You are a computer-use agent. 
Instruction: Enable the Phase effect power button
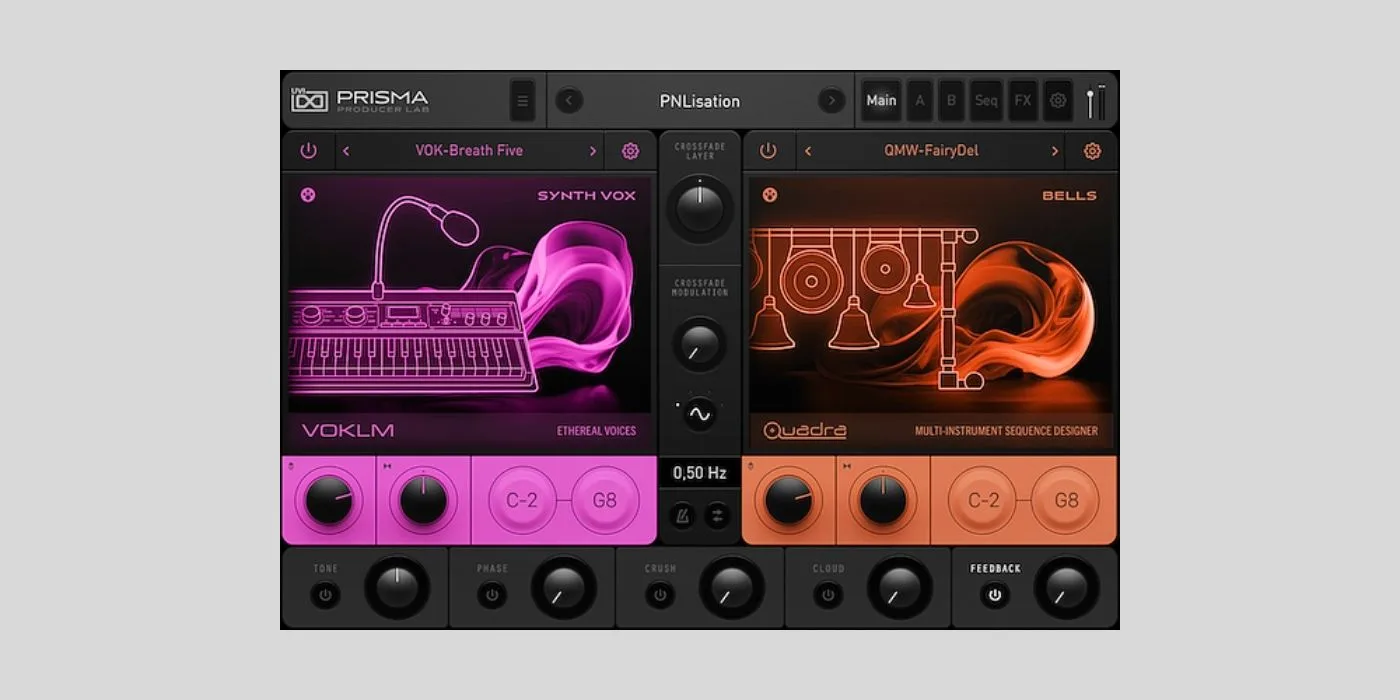click(491, 595)
